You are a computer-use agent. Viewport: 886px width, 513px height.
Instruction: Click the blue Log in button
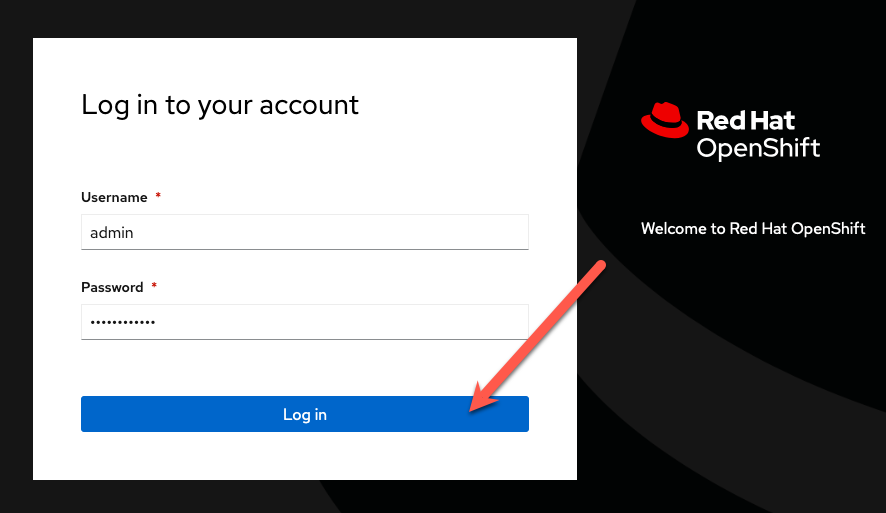pos(305,414)
